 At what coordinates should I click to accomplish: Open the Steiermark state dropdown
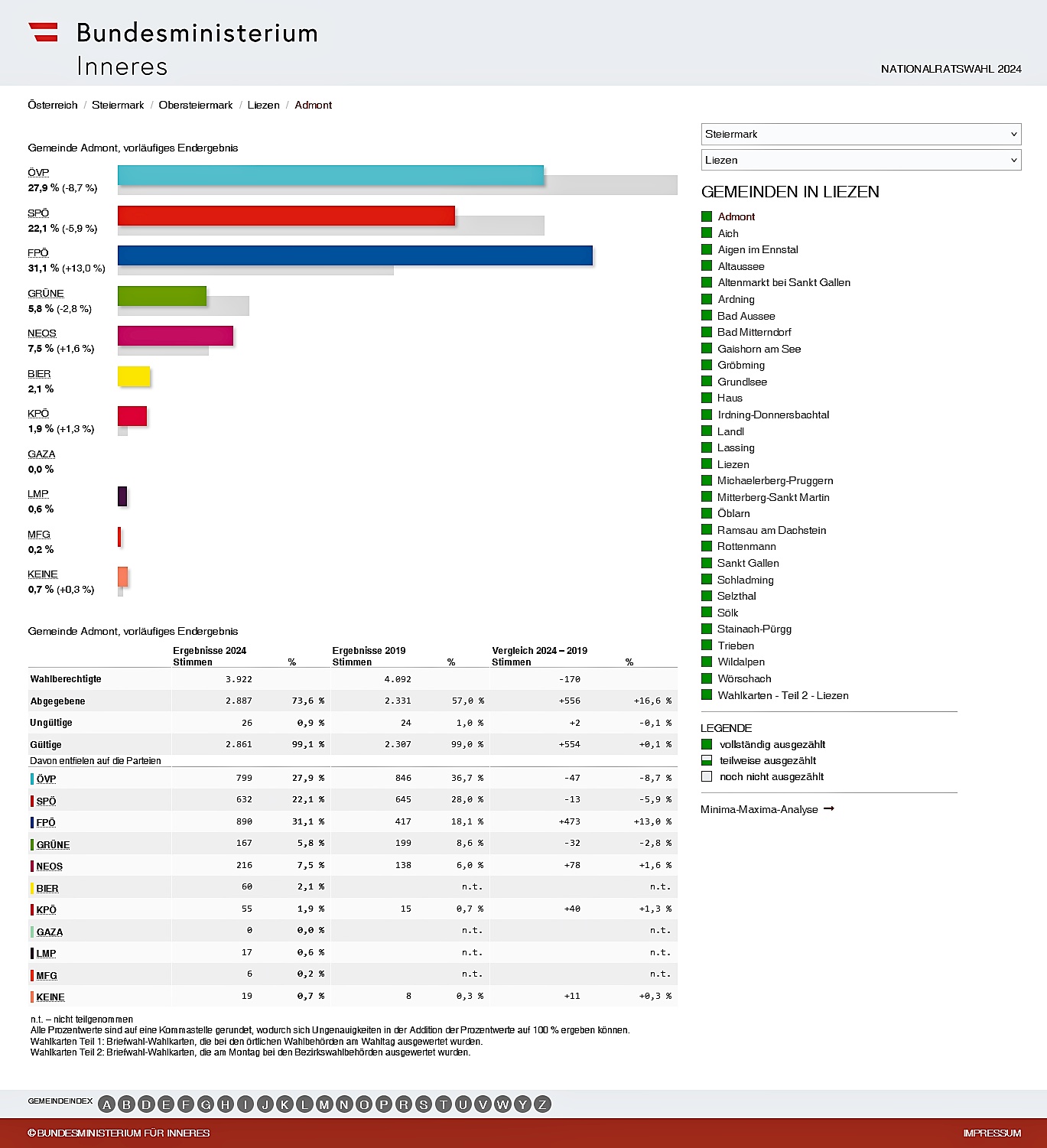(x=860, y=134)
